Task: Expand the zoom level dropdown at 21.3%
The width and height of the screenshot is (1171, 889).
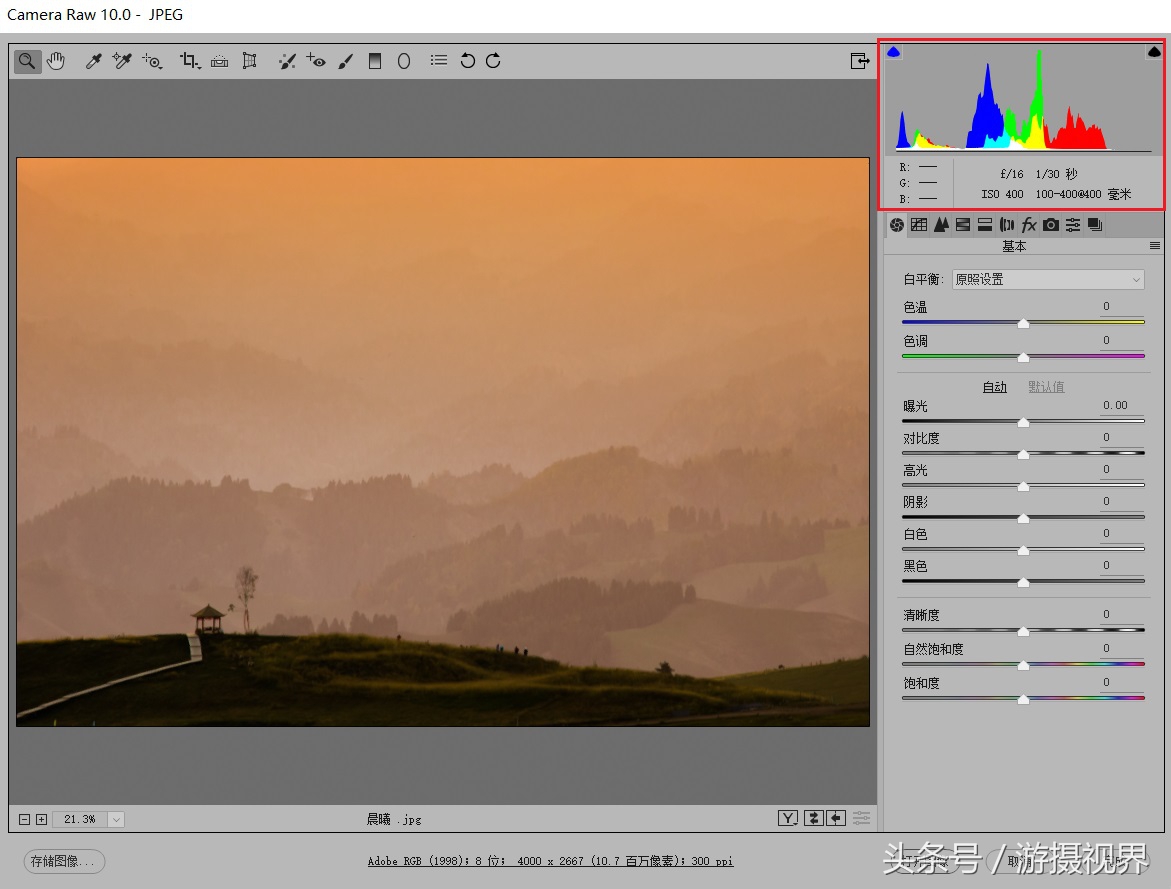Action: [x=116, y=819]
